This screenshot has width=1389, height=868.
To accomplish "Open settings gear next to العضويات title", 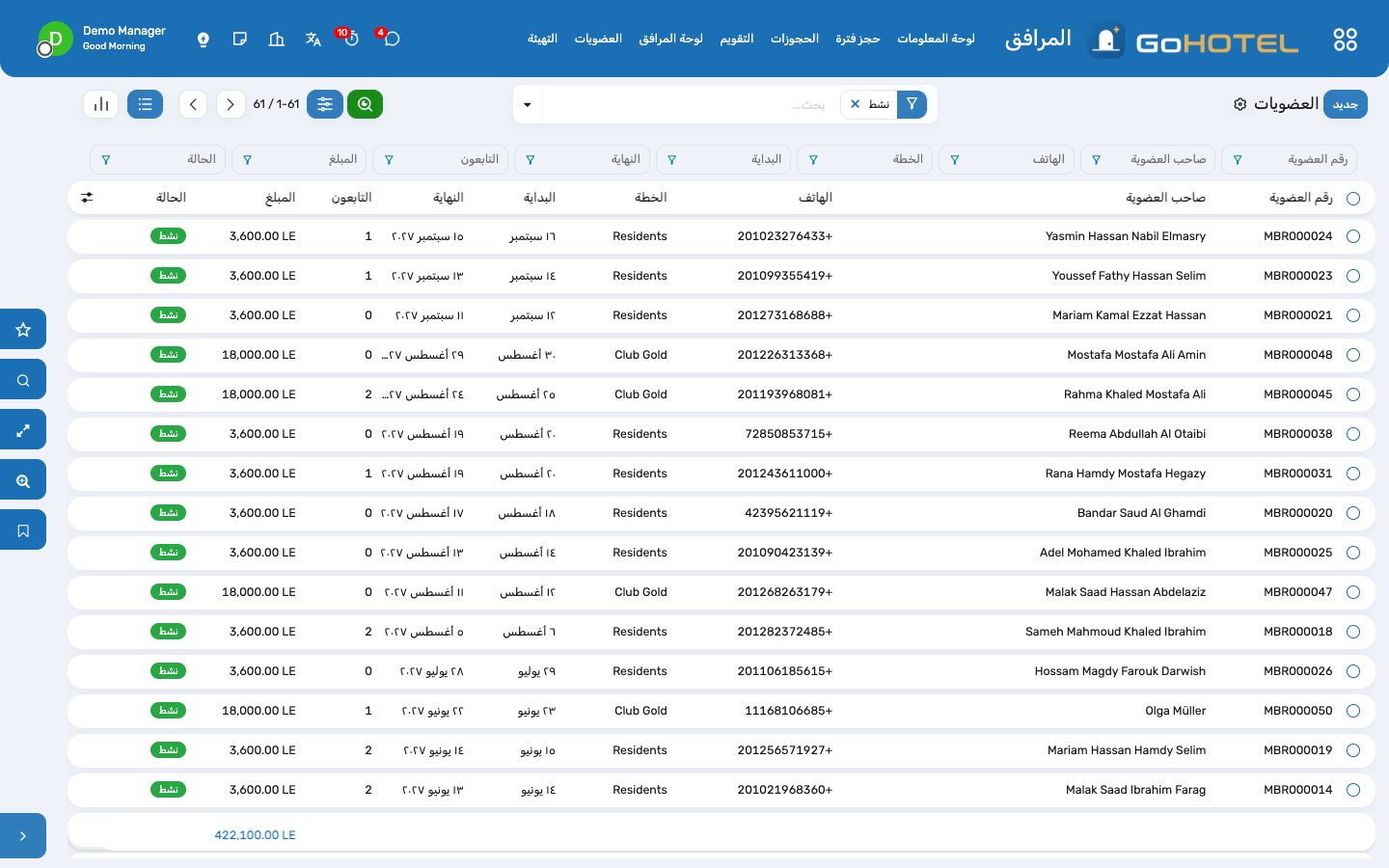I will [x=1240, y=104].
